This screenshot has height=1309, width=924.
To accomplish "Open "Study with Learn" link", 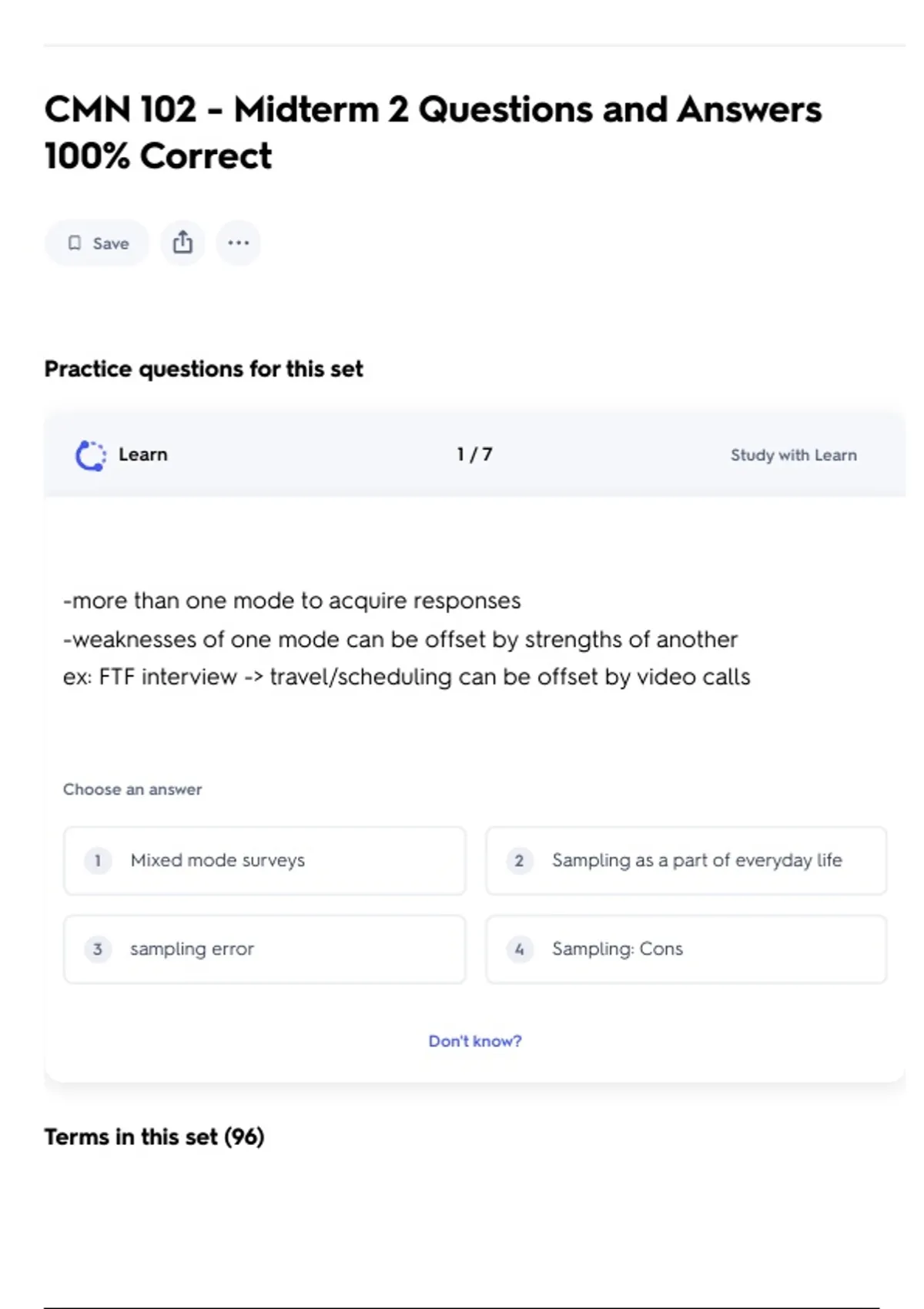I will coord(793,455).
